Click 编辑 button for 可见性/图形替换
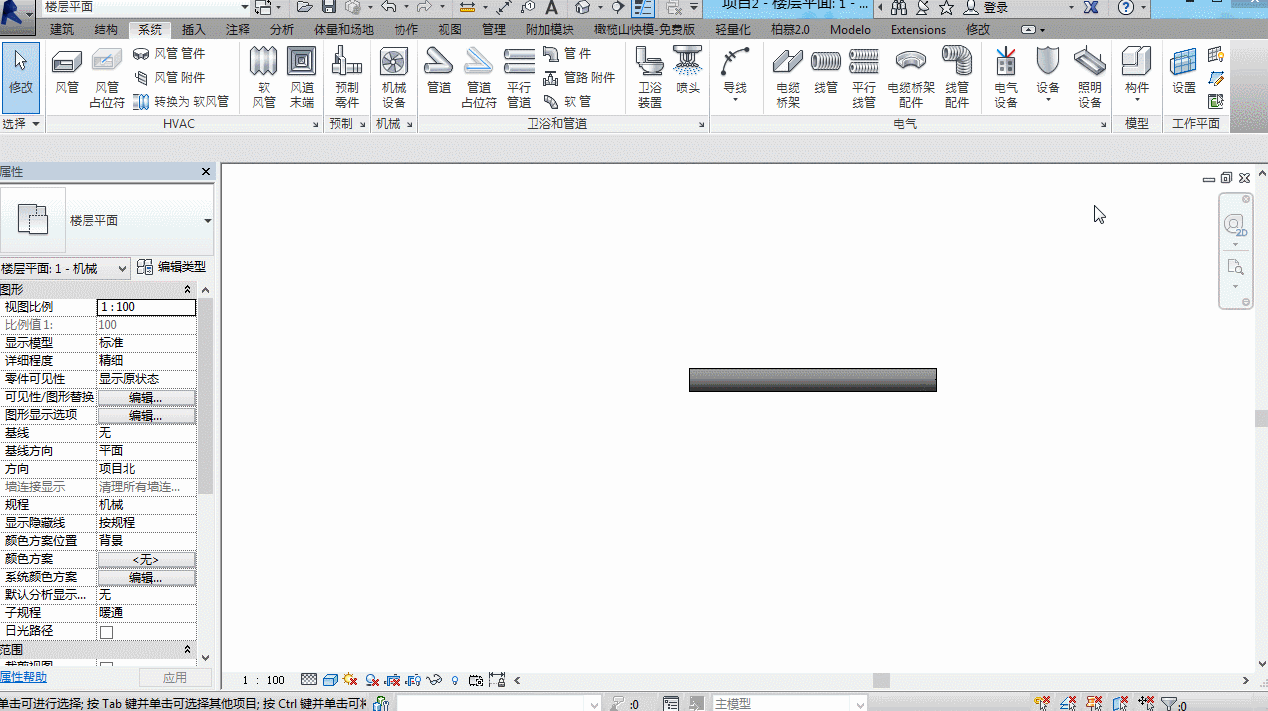The height and width of the screenshot is (711, 1268). 146,398
